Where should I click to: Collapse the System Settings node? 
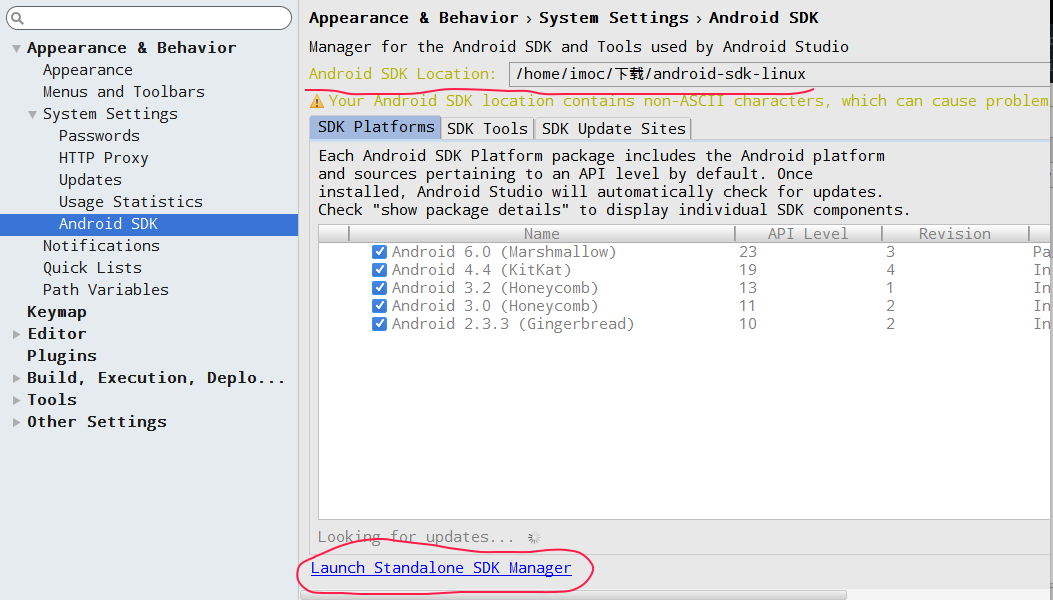(32, 114)
